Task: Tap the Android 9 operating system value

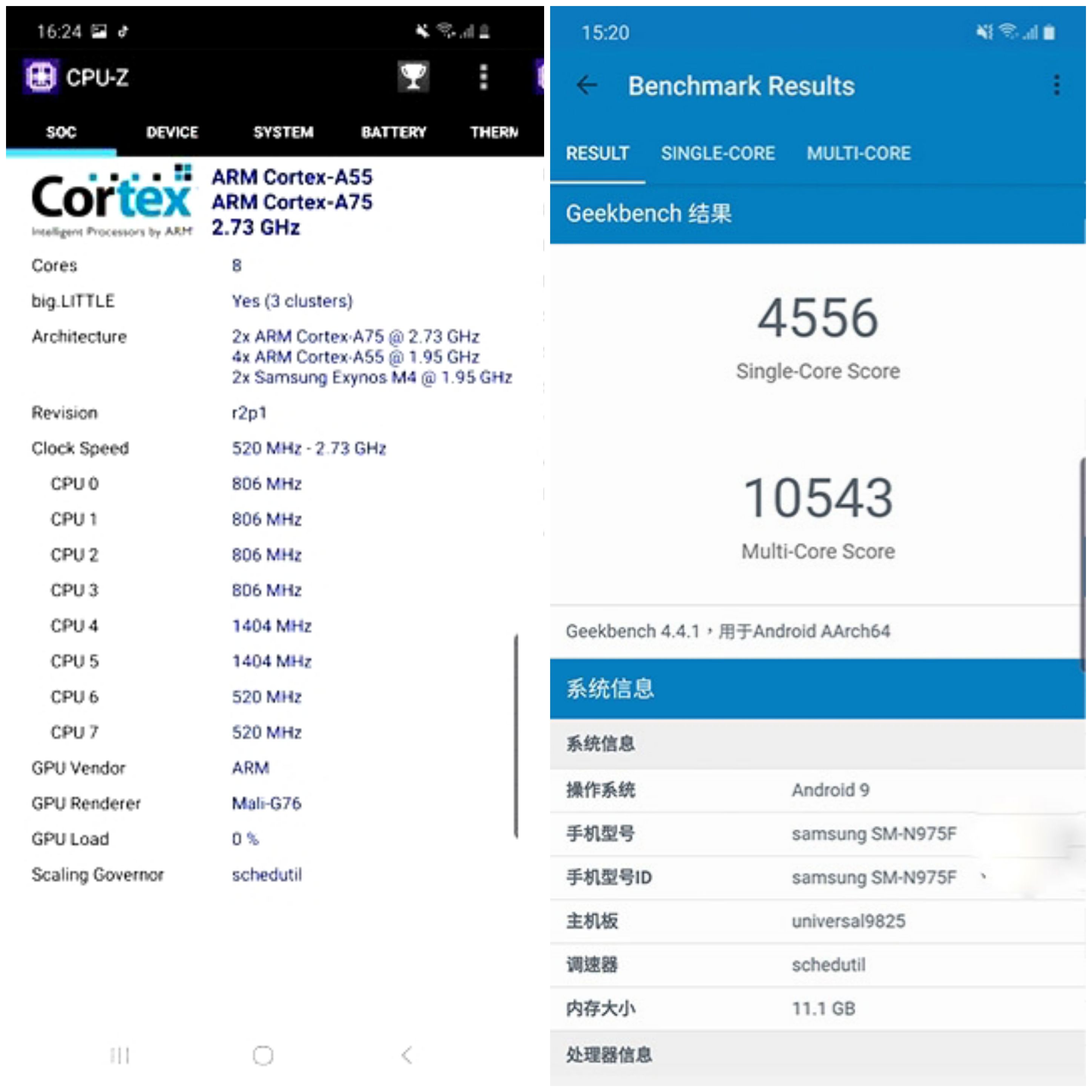Action: (x=830, y=790)
